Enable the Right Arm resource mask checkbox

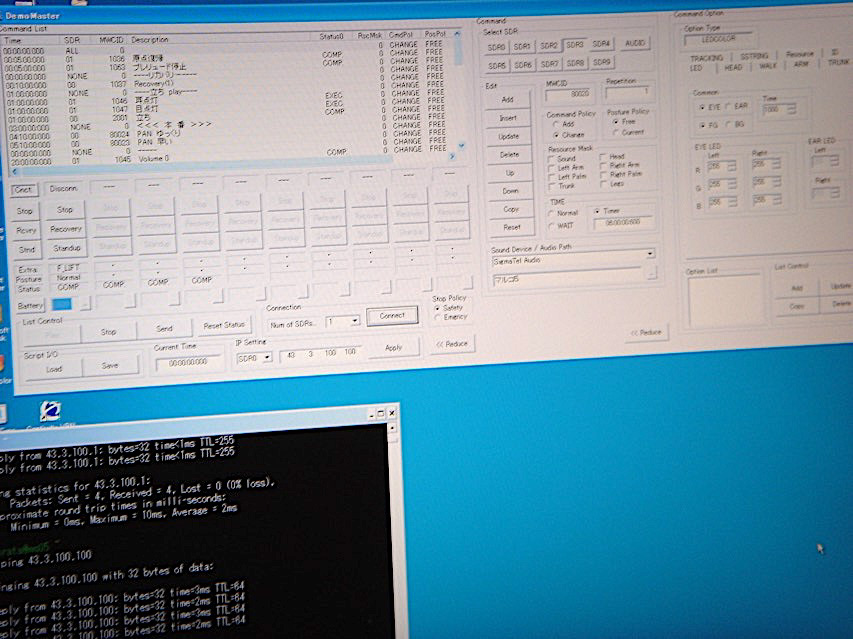620,165
